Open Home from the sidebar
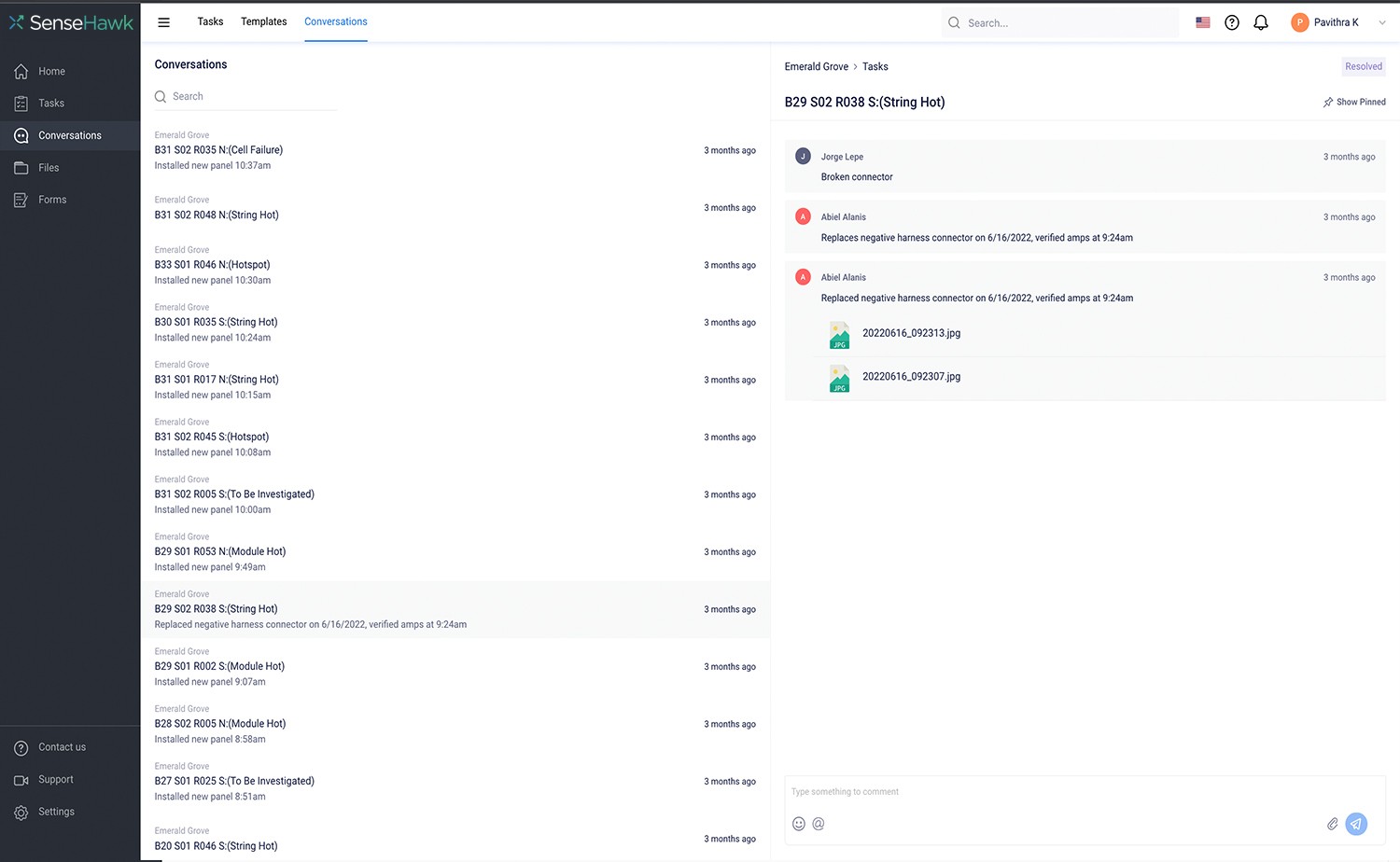1400x862 pixels. [x=70, y=71]
